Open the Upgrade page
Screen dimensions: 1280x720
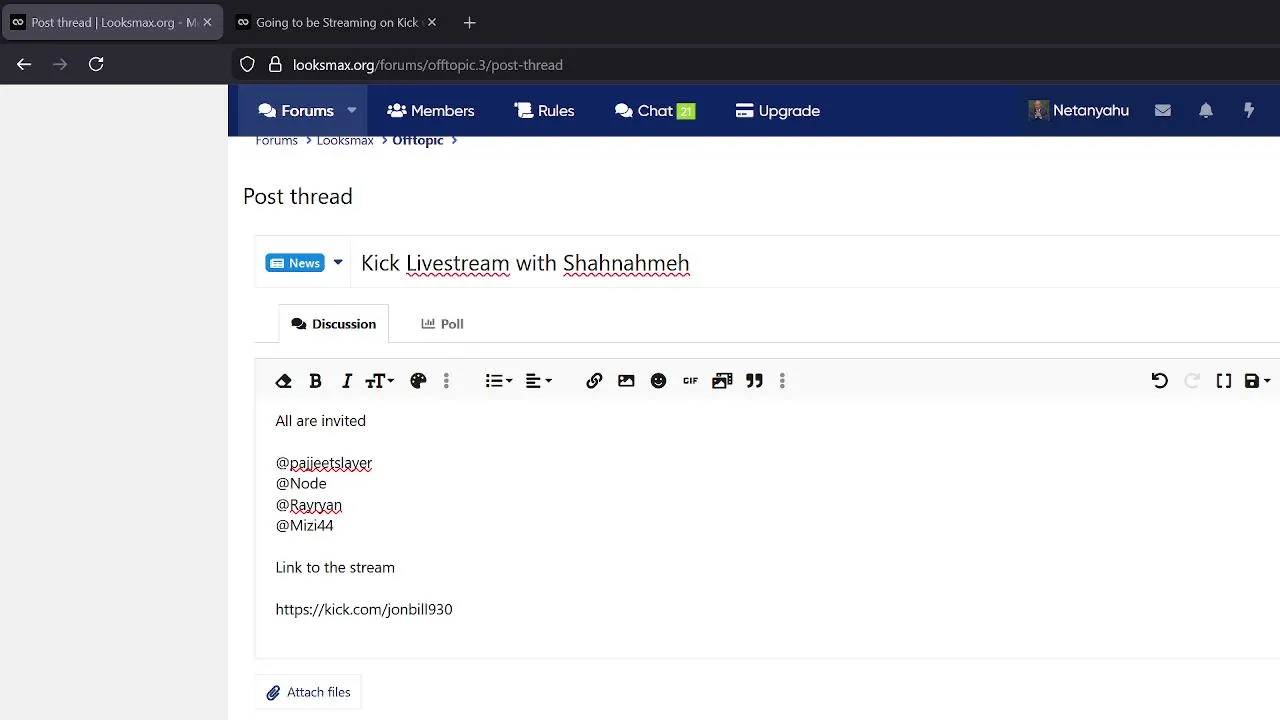777,111
